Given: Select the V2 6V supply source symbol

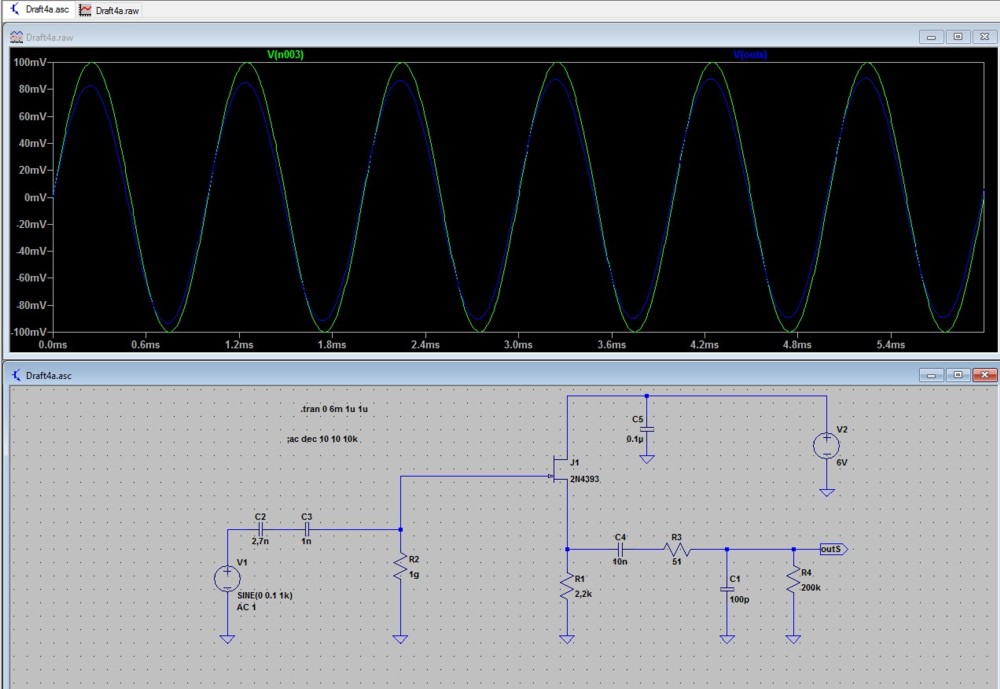Looking at the screenshot, I should 827,444.
